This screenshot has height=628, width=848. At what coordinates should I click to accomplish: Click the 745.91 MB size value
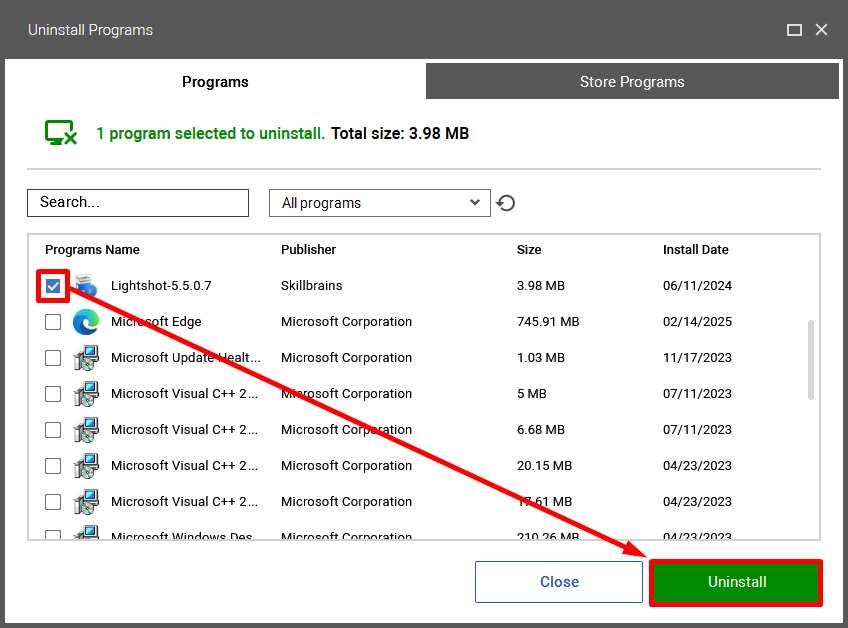pyautogui.click(x=548, y=322)
